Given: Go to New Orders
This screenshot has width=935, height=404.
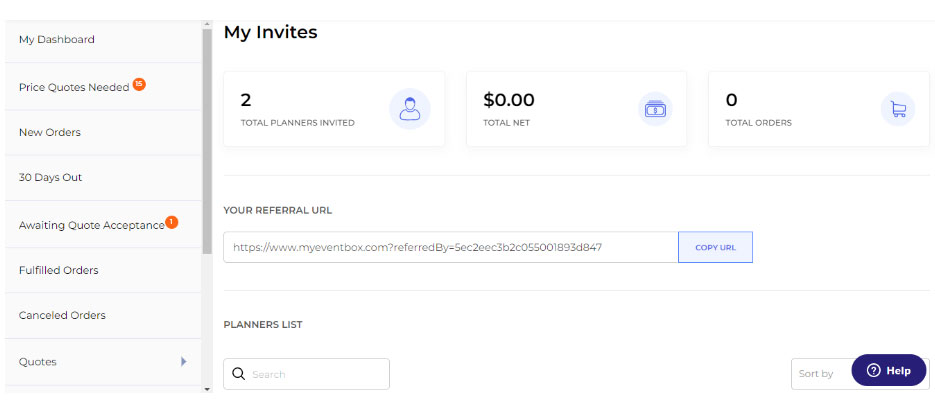Looking at the screenshot, I should (x=50, y=132).
